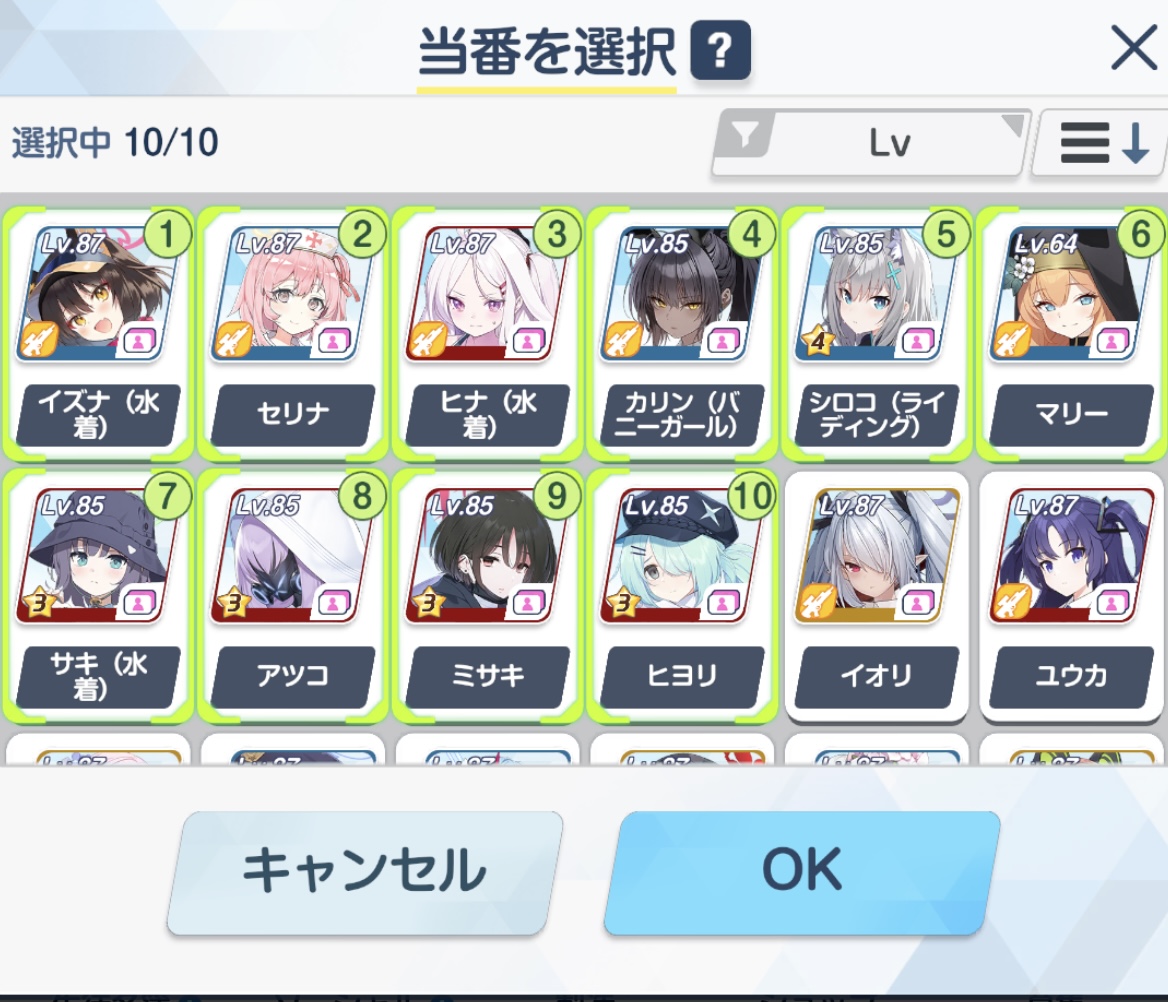This screenshot has width=1168, height=1002.
Task: Deselect ヒナ (水着) character card
Action: click(487, 333)
